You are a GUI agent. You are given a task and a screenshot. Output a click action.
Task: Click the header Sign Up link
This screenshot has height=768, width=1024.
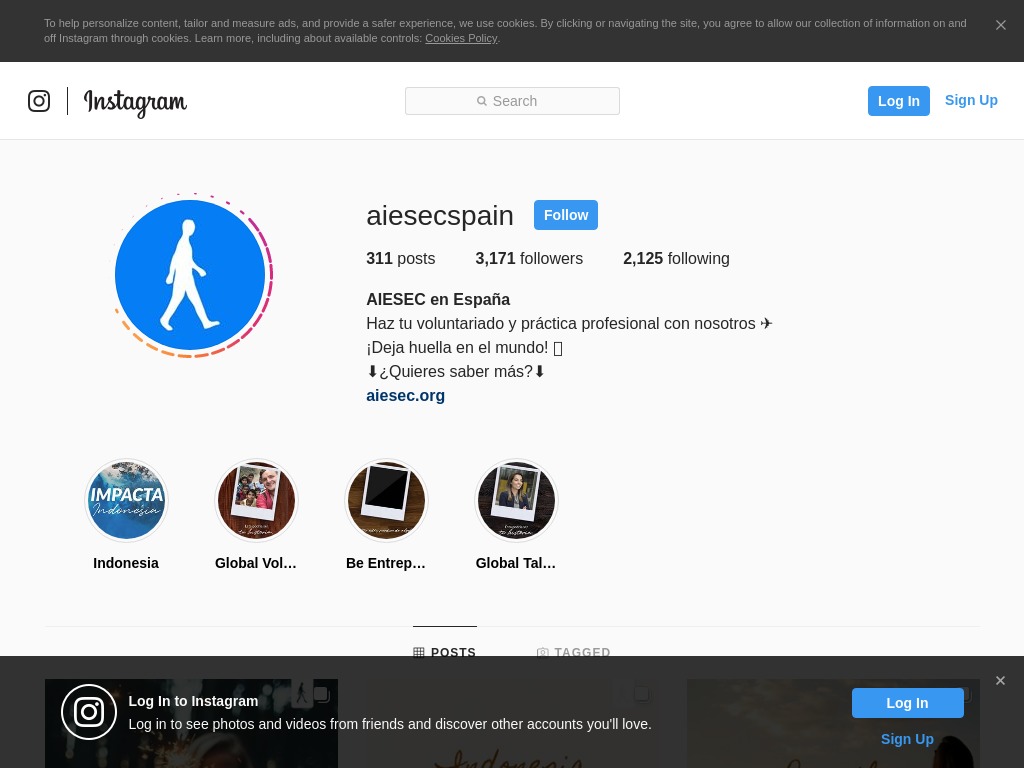click(x=971, y=100)
